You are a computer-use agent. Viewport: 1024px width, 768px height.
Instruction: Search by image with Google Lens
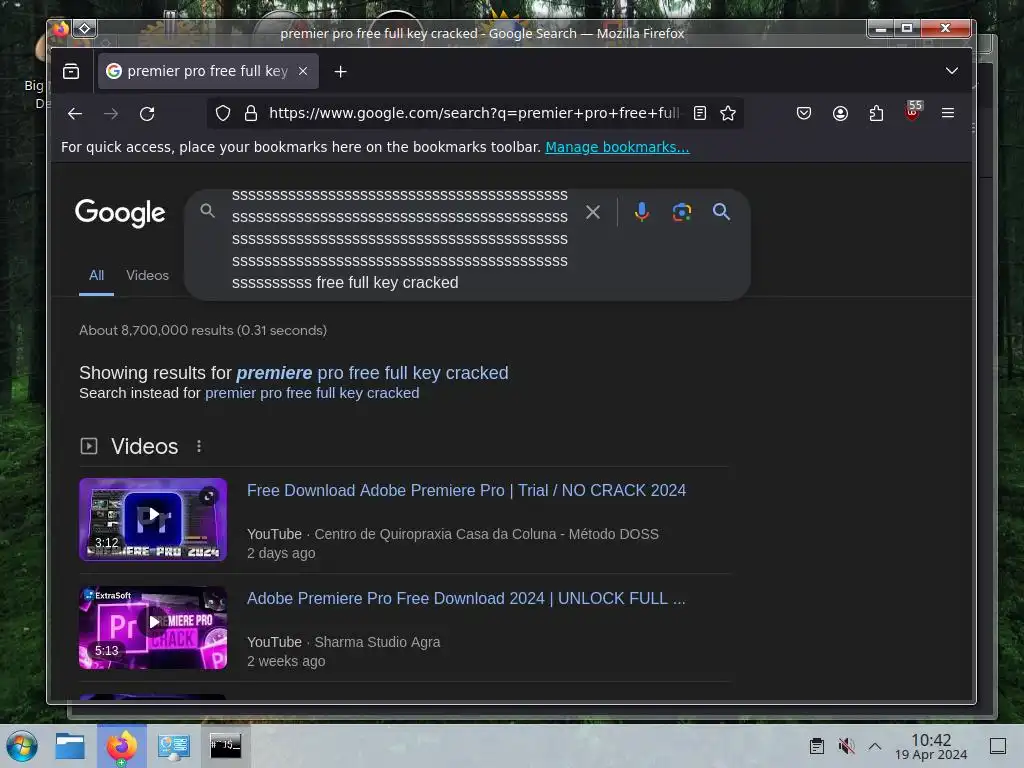(x=682, y=212)
